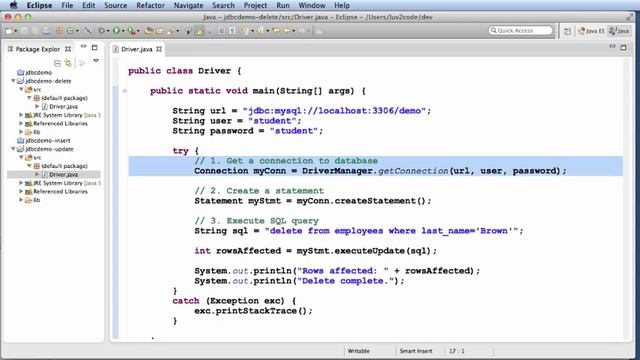Image resolution: width=640 pixels, height=360 pixels.
Task: Open the Window menu
Action: coord(311,5)
